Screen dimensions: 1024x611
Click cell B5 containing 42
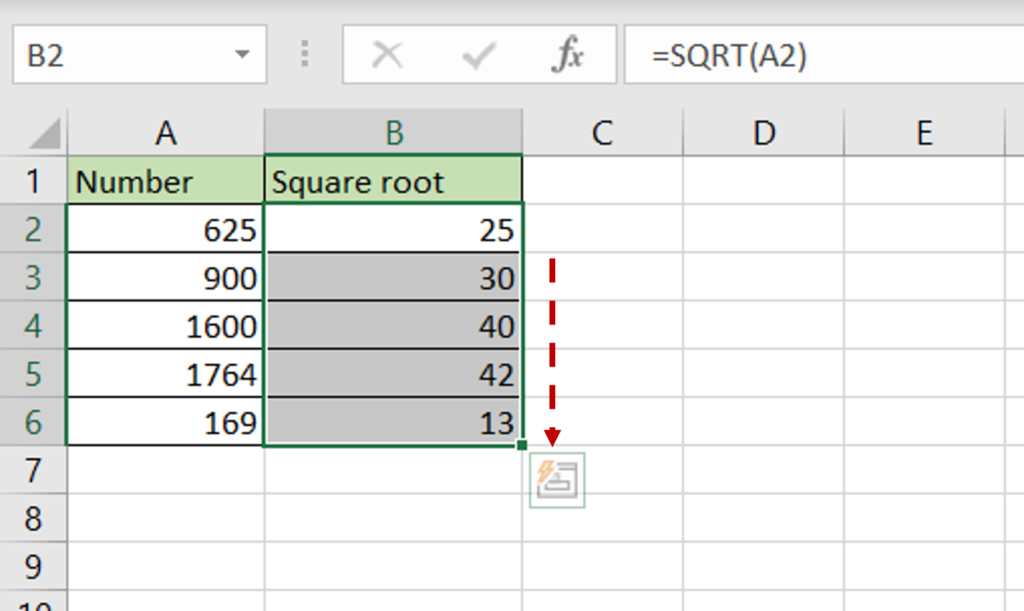[393, 375]
